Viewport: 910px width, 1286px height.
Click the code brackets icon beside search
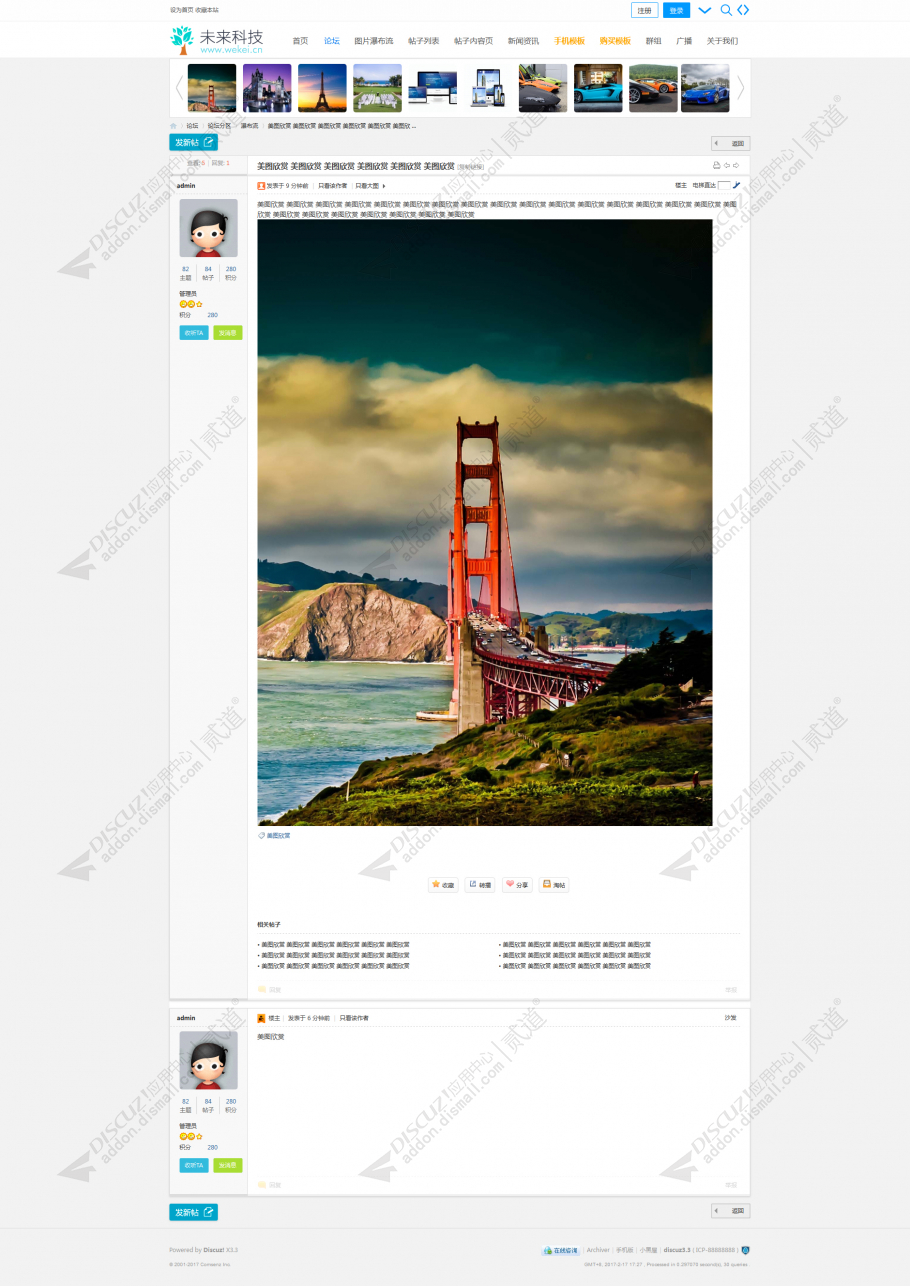(x=743, y=10)
